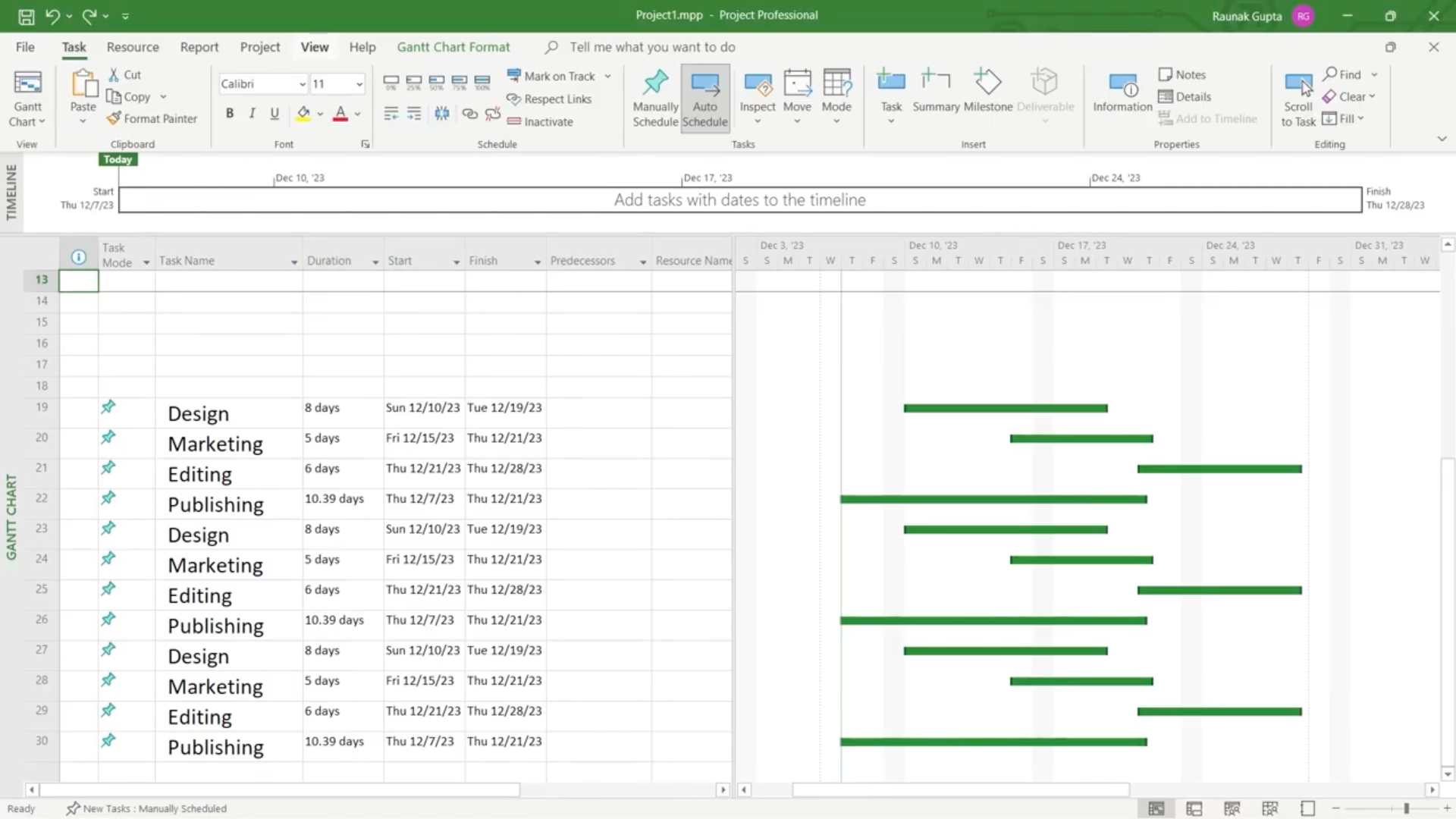1456x819 pixels.
Task: Click the Editing task name in row 21
Action: point(199,475)
